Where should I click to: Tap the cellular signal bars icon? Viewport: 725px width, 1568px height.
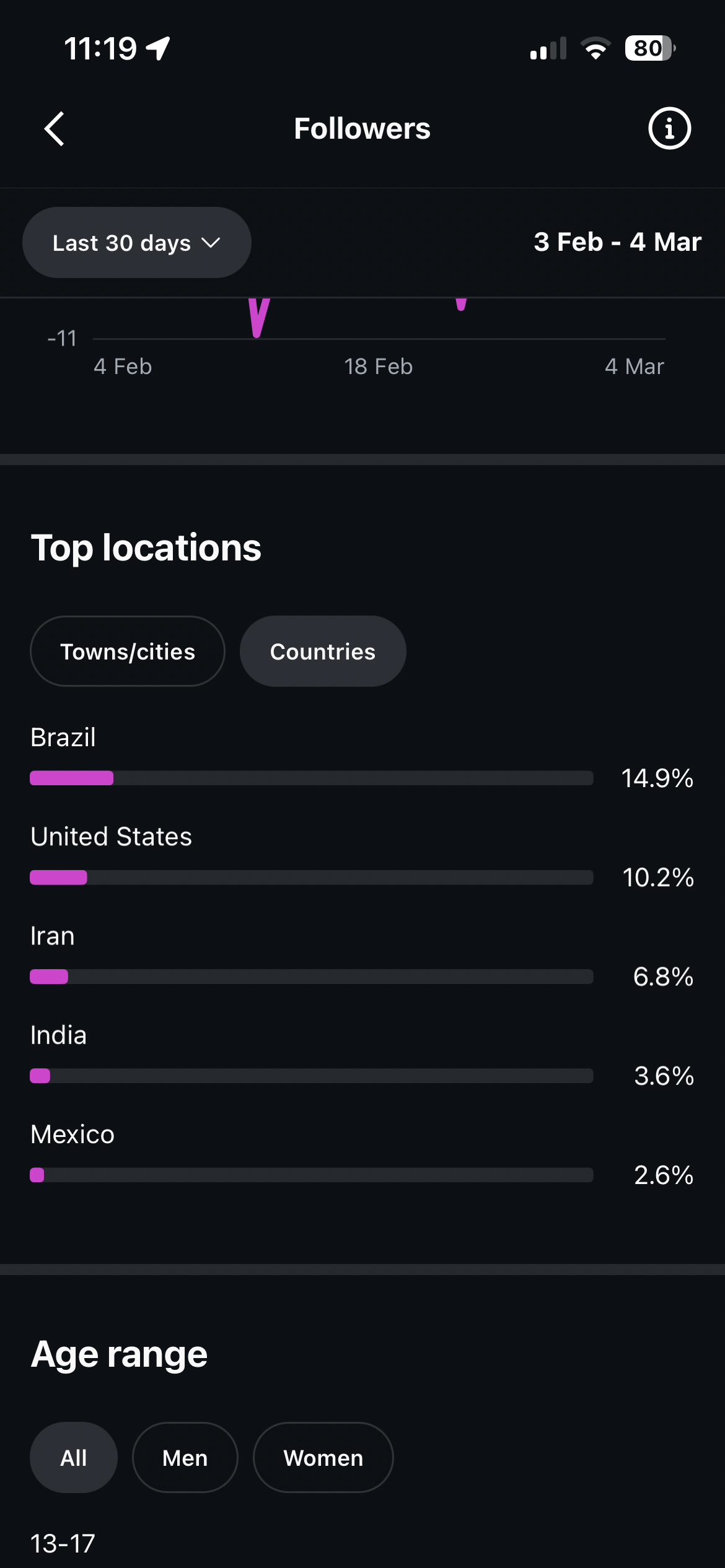548,48
